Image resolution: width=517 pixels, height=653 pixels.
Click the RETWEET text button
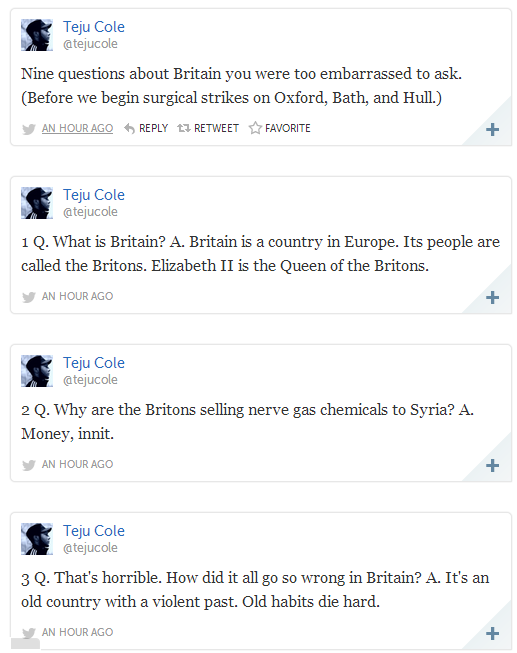click(216, 128)
